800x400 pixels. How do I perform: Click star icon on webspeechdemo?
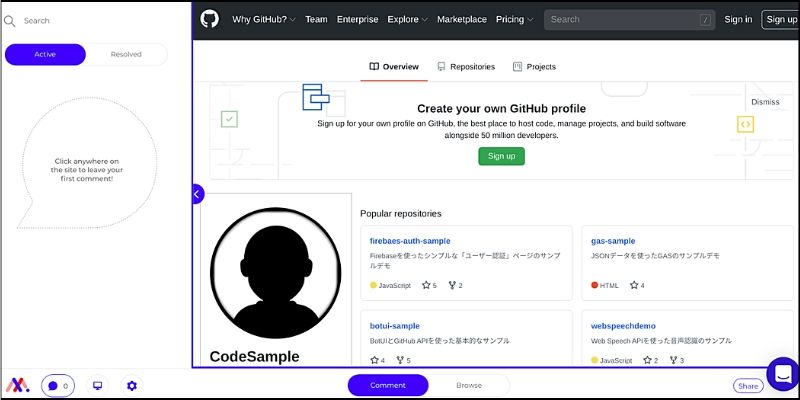[x=647, y=360]
